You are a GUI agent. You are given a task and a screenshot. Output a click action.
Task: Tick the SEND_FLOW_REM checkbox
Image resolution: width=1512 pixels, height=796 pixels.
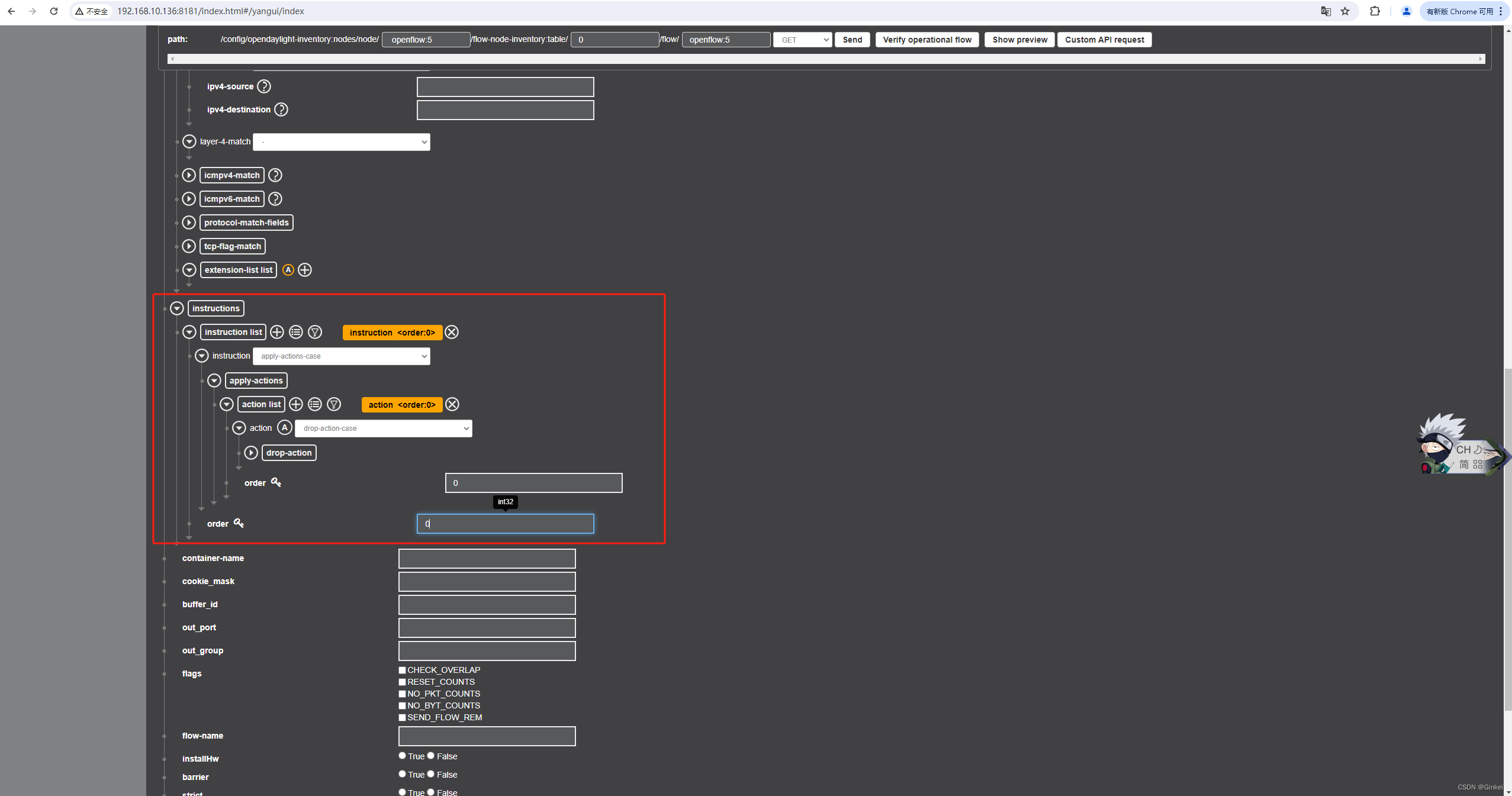pyautogui.click(x=403, y=717)
